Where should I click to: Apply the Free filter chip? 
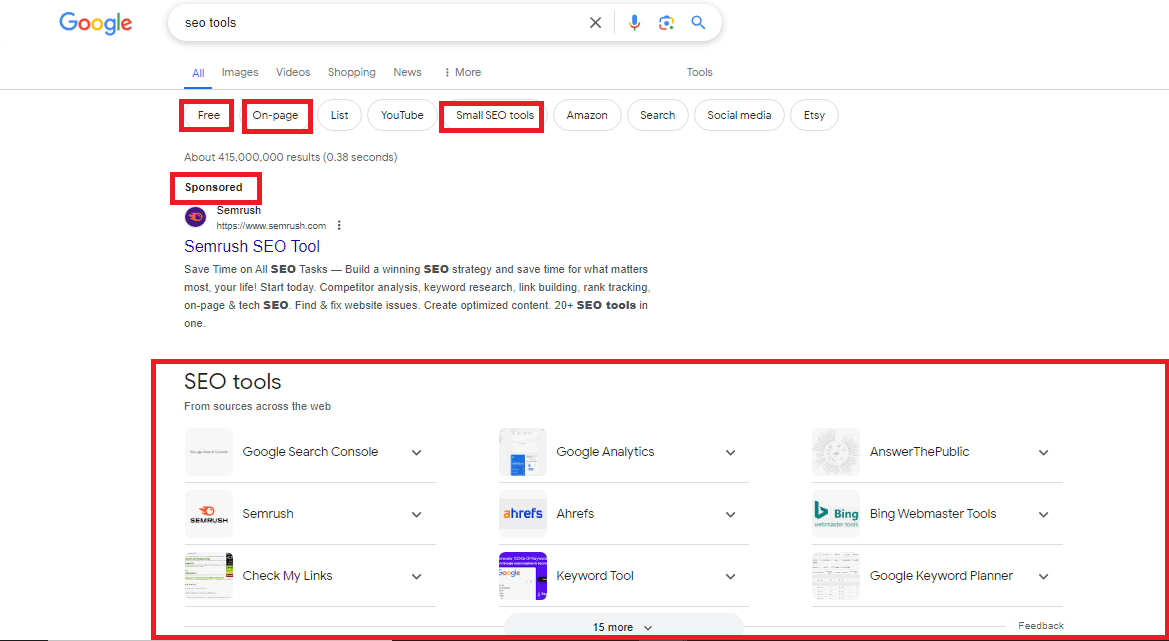pyautogui.click(x=208, y=116)
